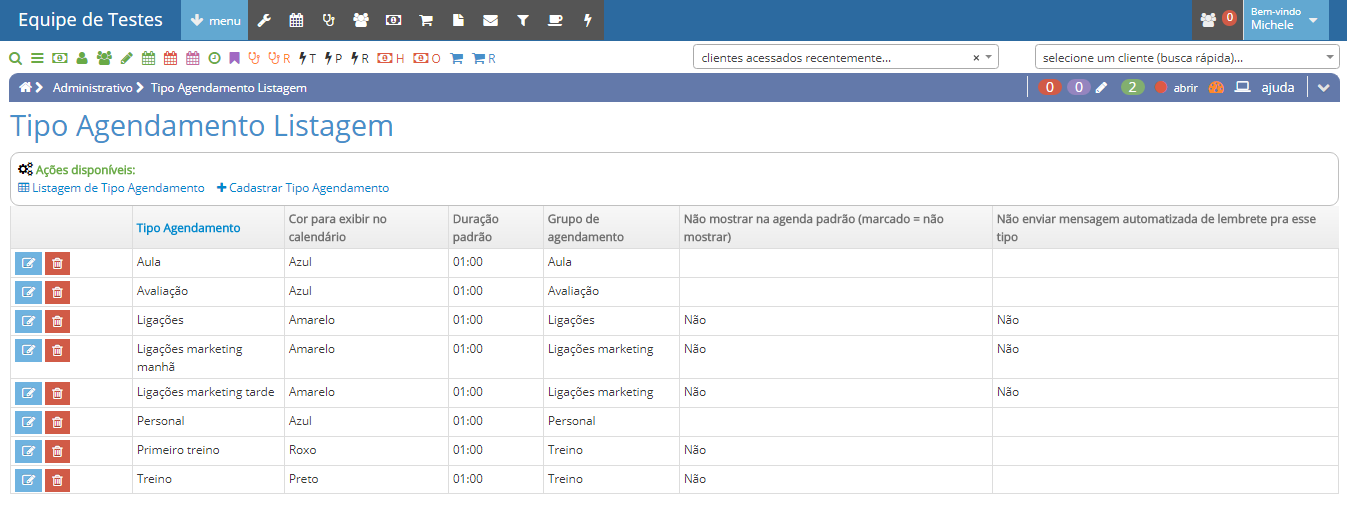This screenshot has height=509, width=1347.
Task: Delete the Aula appointment type
Action: coord(57,263)
